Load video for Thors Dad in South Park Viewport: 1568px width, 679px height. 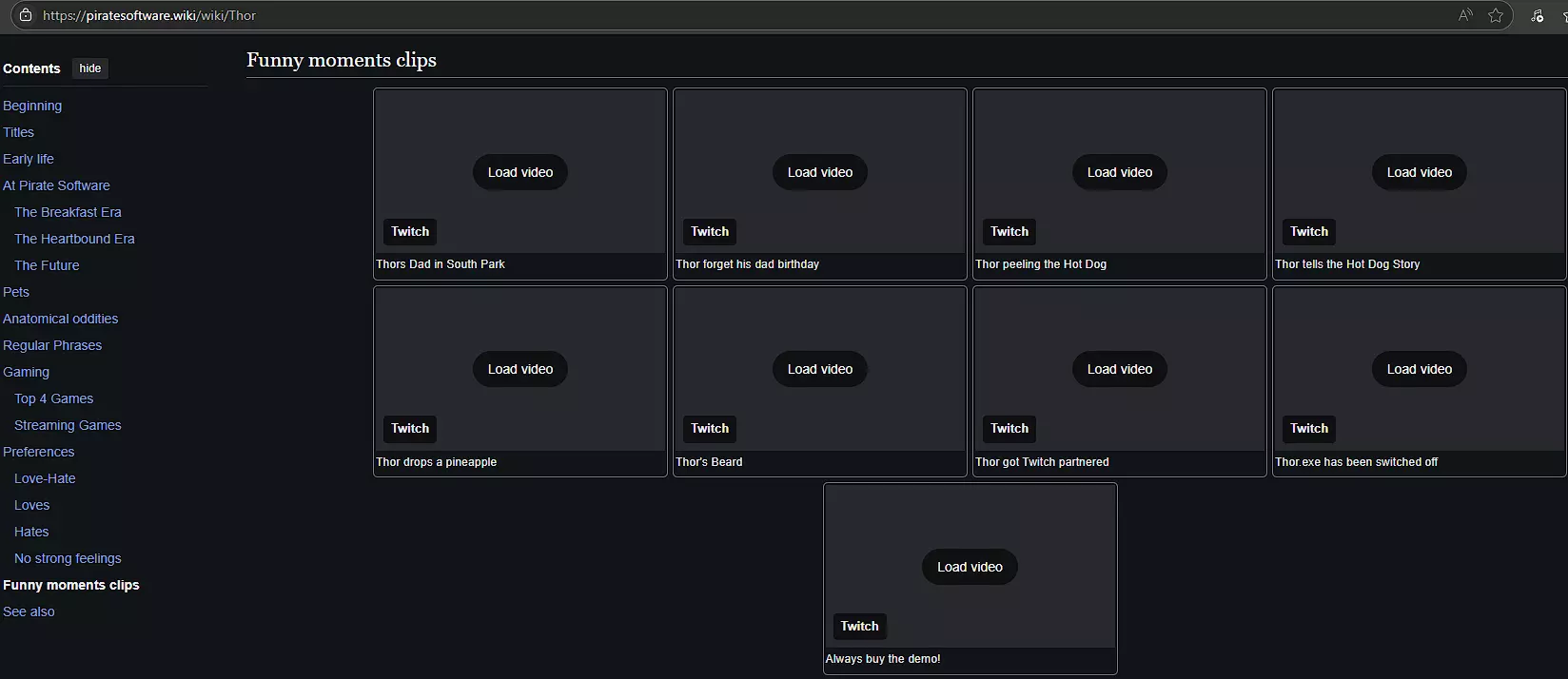point(520,172)
